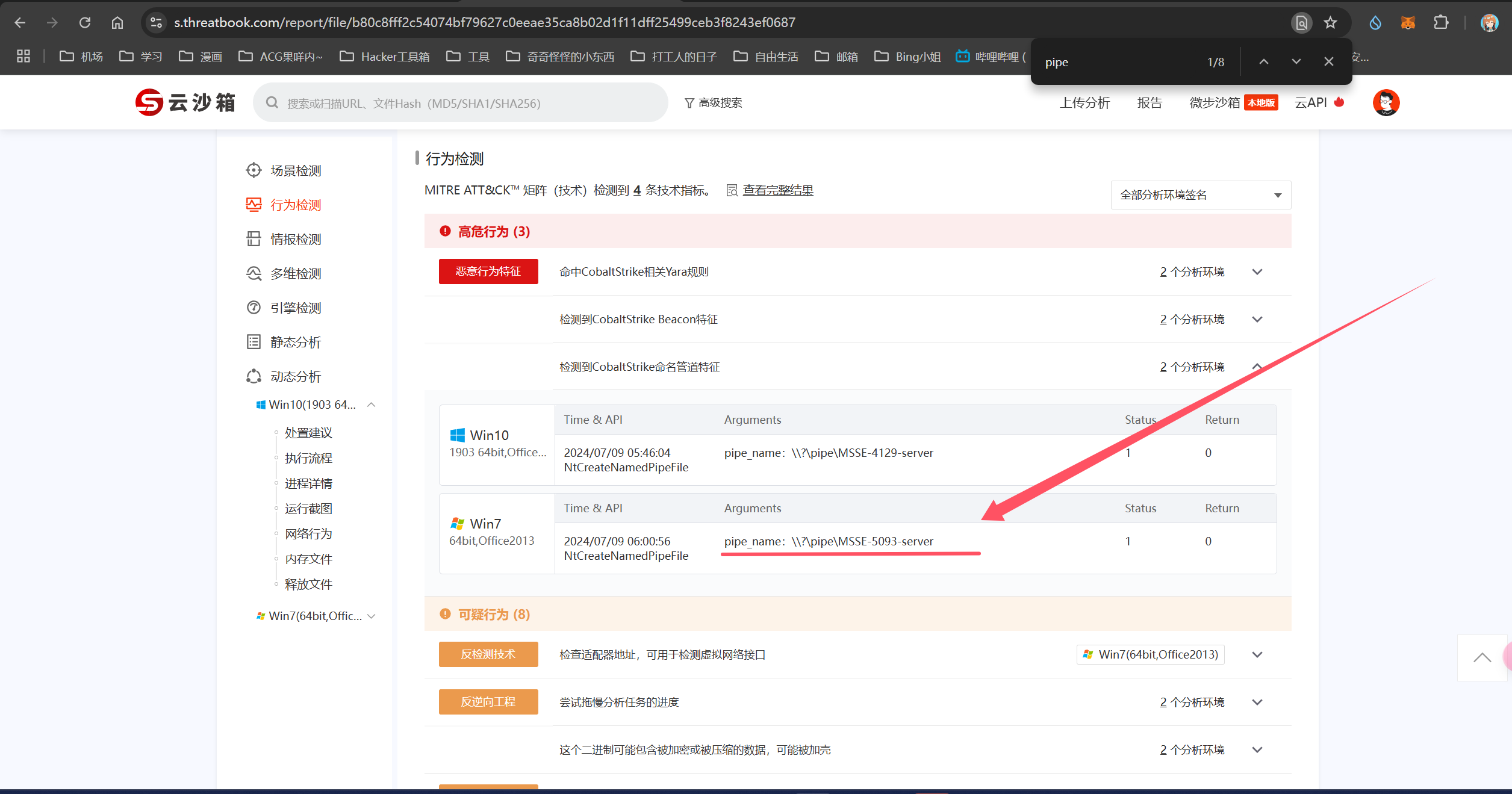Screen dimensions: 1512x794
Task: Expand the Win7(64bit,Offic... tree node
Action: [x=372, y=616]
